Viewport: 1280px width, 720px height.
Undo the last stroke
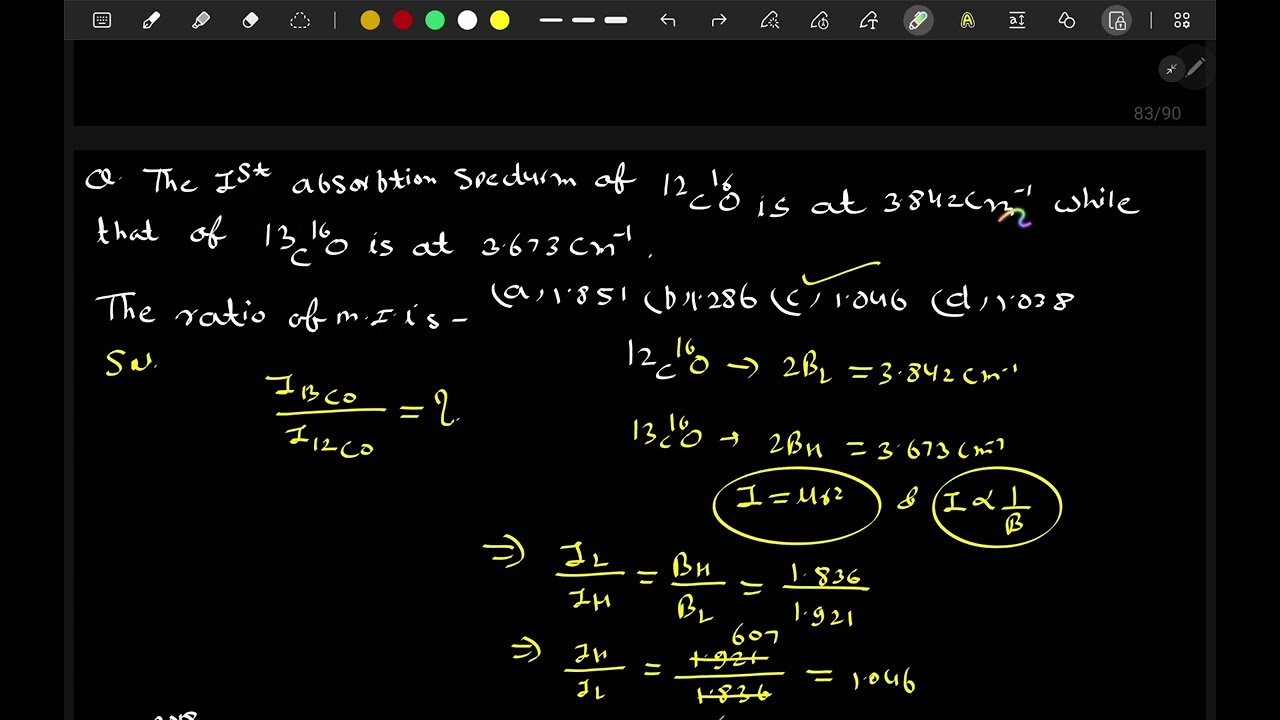(x=668, y=20)
